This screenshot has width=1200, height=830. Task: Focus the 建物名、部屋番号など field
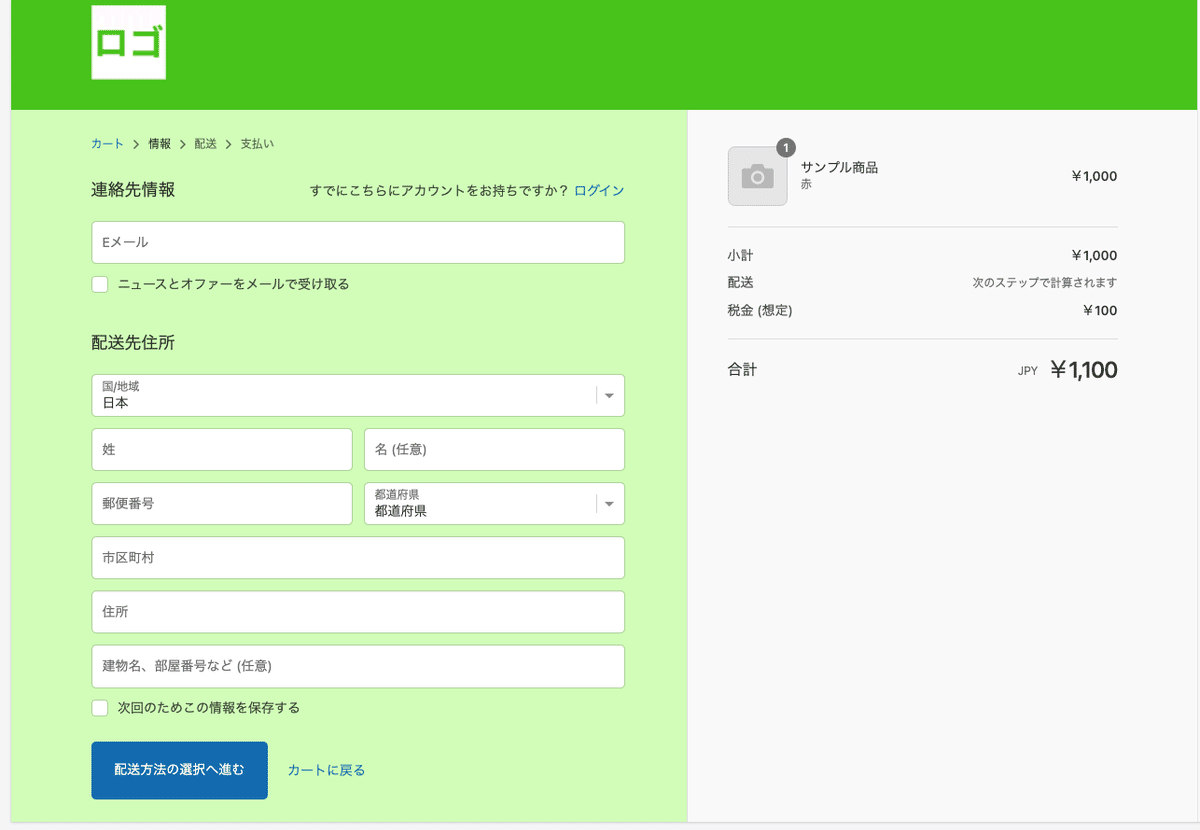[x=358, y=666]
